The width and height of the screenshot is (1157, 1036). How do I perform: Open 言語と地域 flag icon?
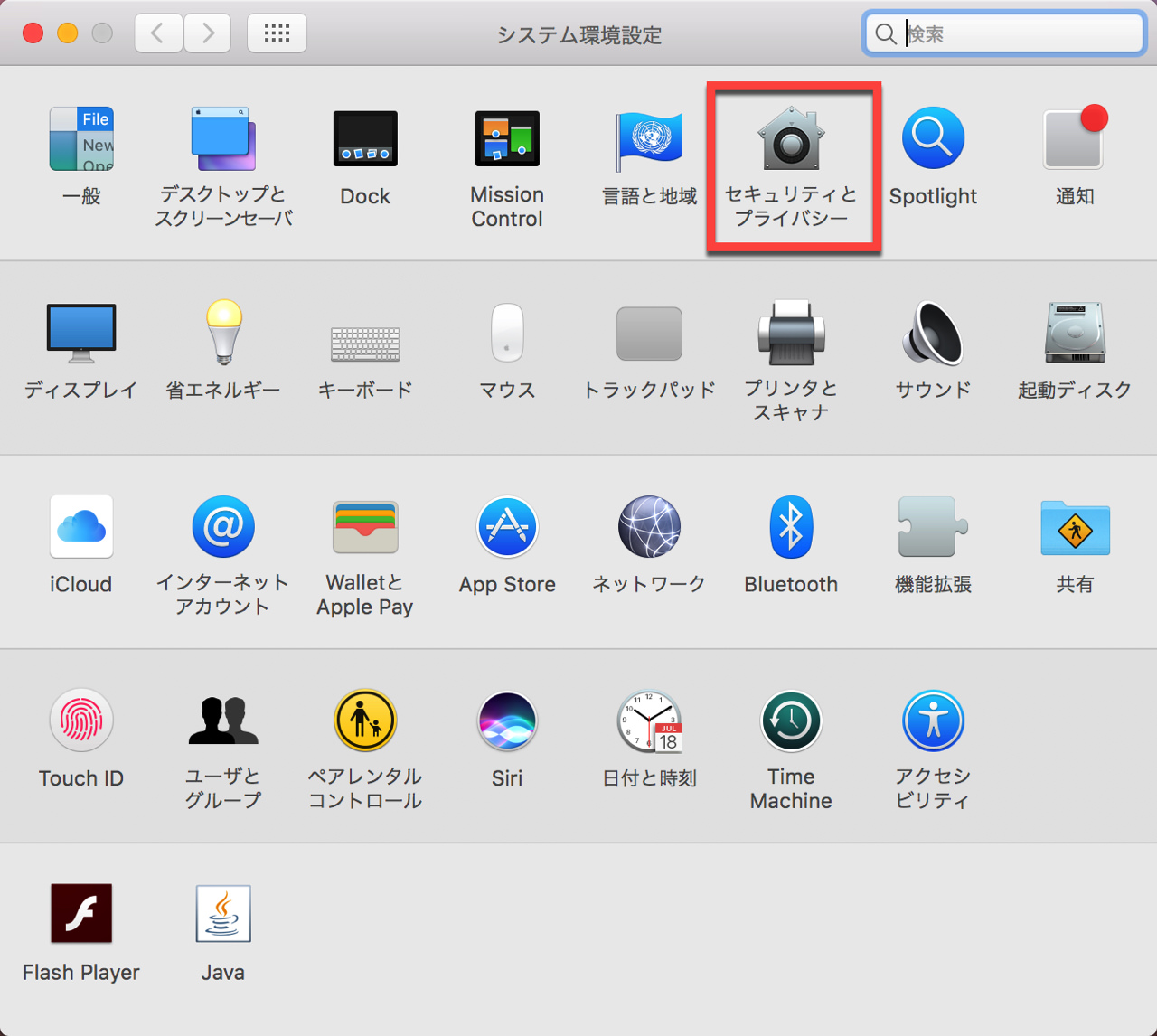point(649,139)
